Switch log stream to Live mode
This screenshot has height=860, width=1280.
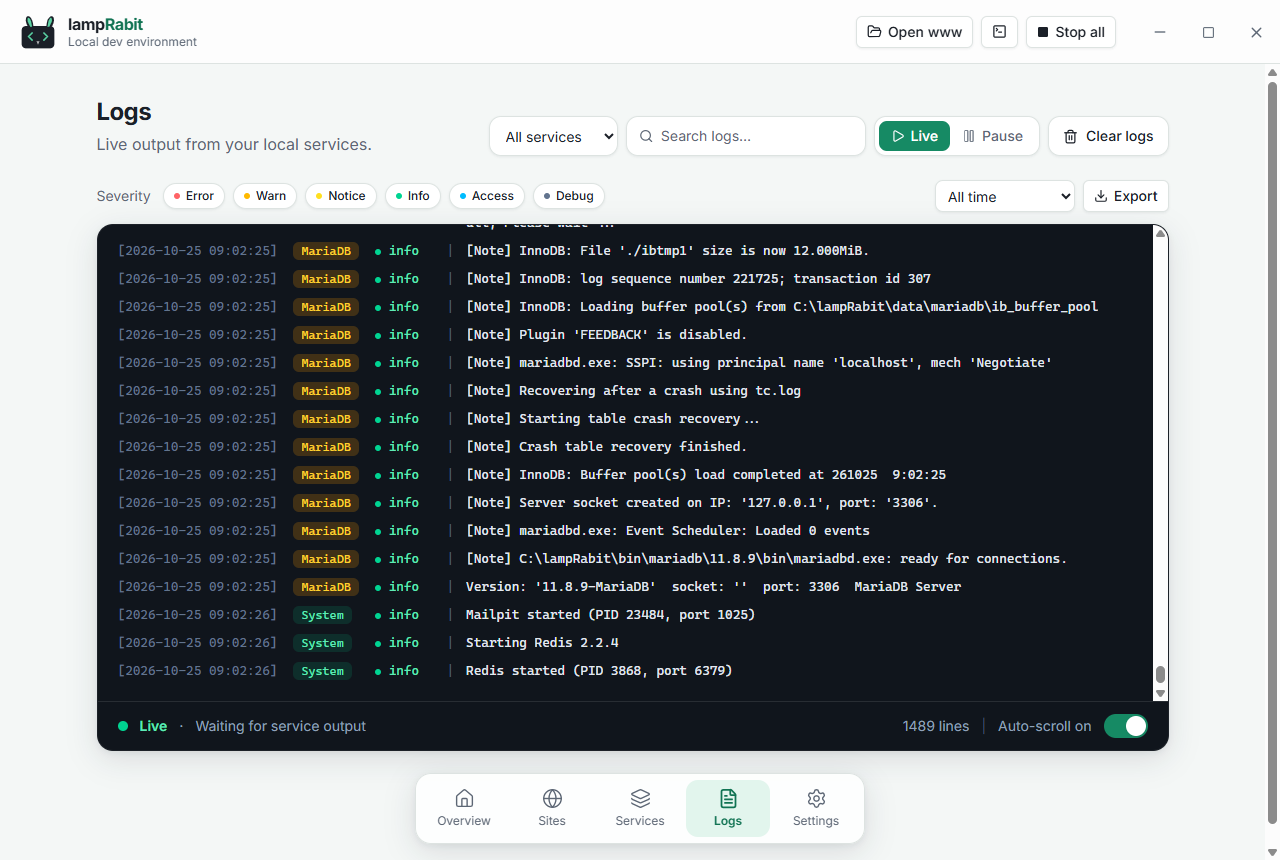(914, 136)
